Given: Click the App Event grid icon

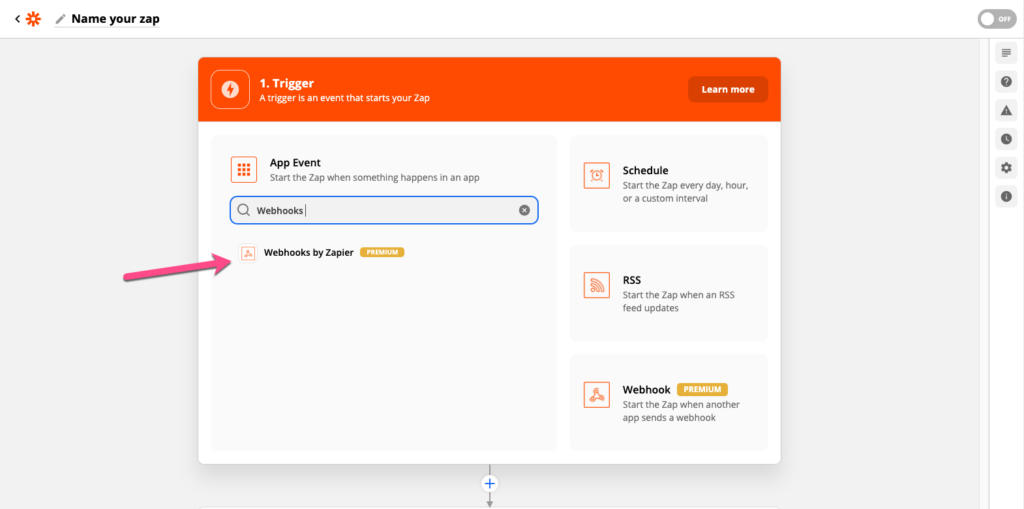Looking at the screenshot, I should [244, 170].
